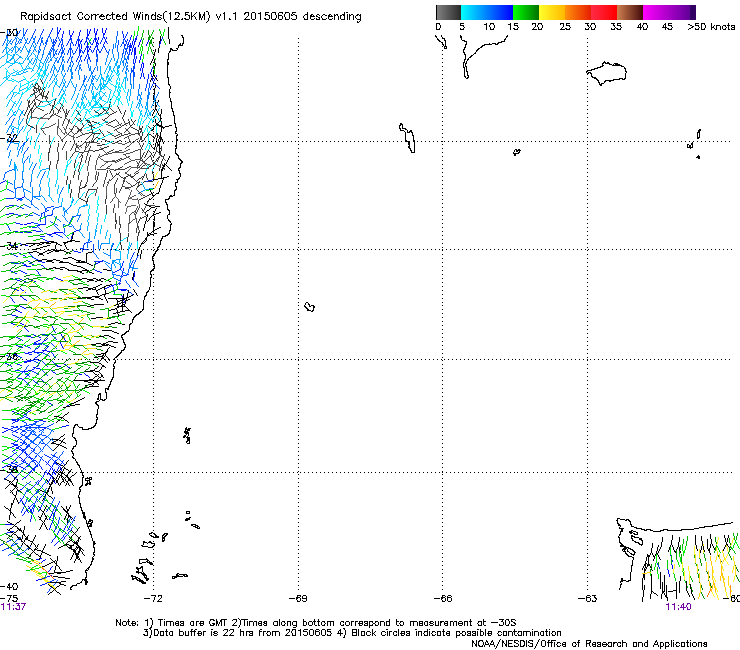The image size is (740, 650).
Task: Click the yellow 20-25 knots legend segment
Action: tap(552, 12)
